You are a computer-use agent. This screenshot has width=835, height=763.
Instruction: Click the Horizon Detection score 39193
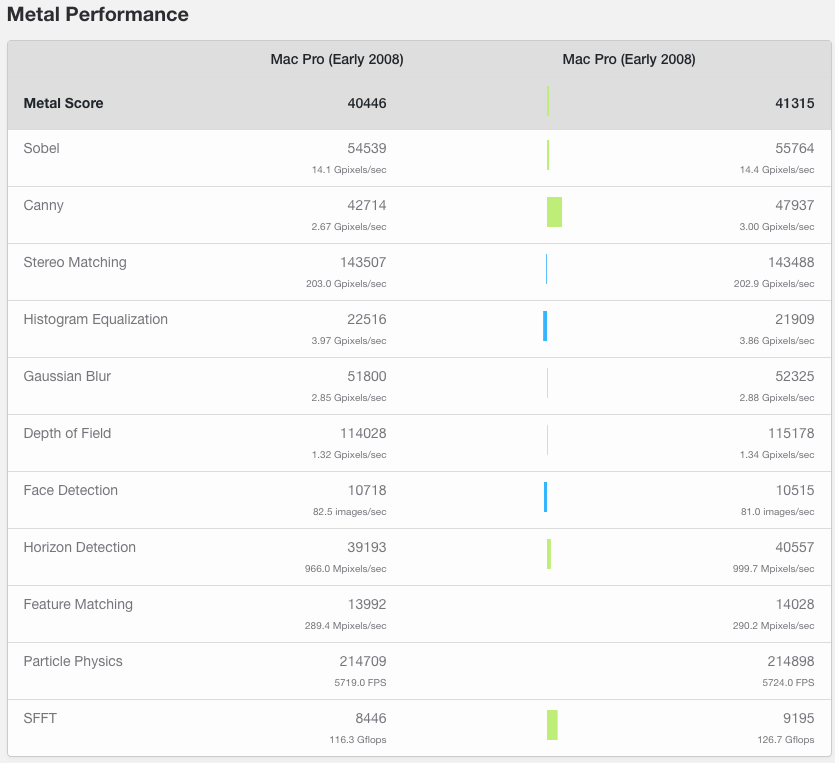[x=367, y=547]
